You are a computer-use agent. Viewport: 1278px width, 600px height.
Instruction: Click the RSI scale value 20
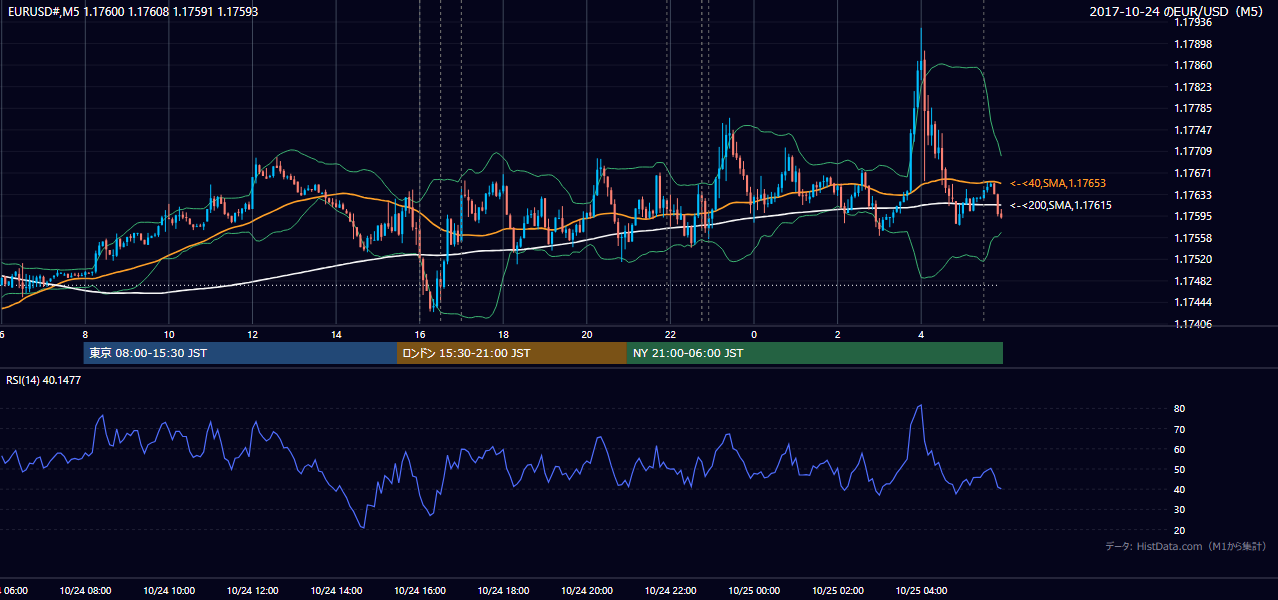point(1180,530)
